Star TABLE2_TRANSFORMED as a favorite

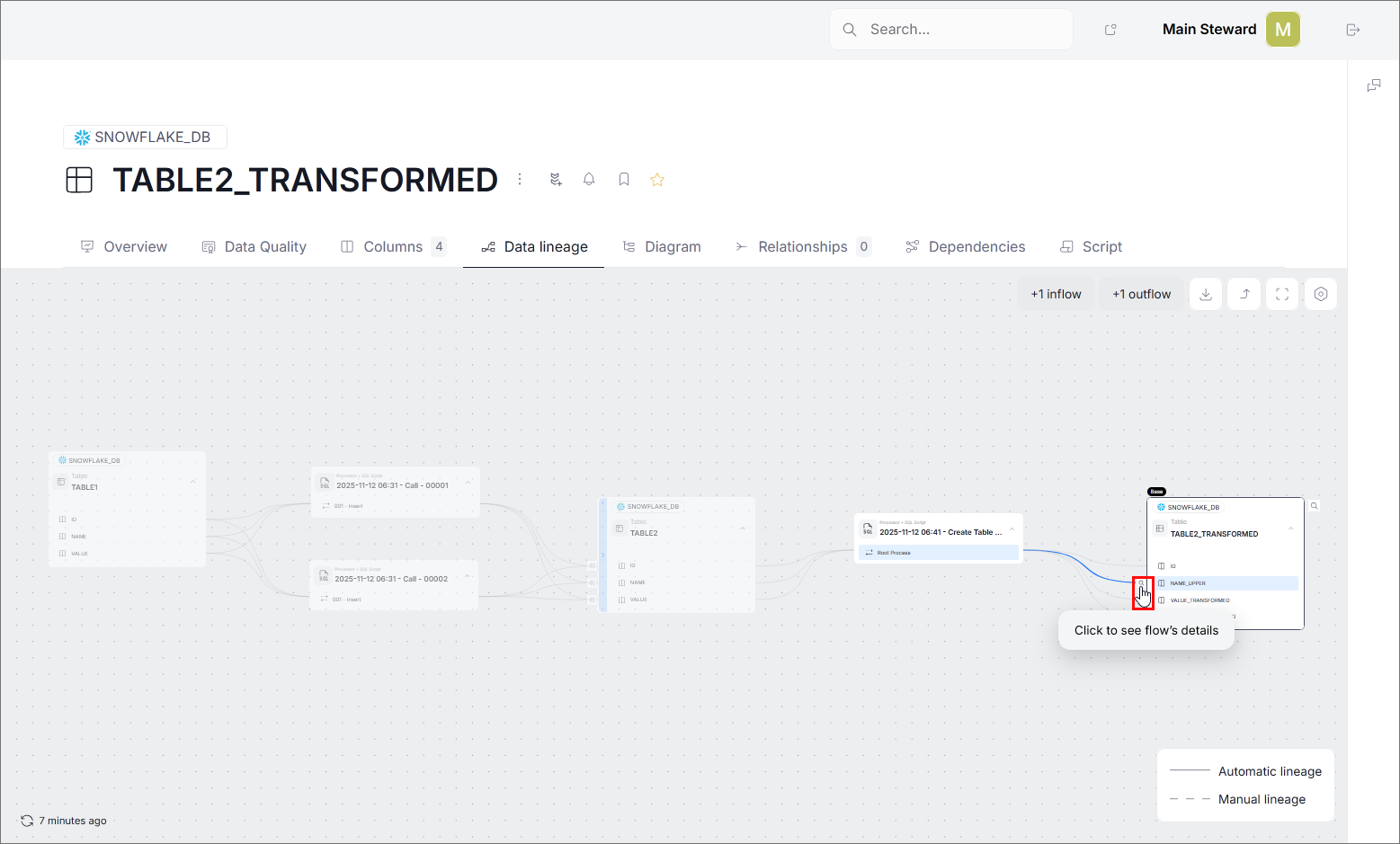pos(657,179)
